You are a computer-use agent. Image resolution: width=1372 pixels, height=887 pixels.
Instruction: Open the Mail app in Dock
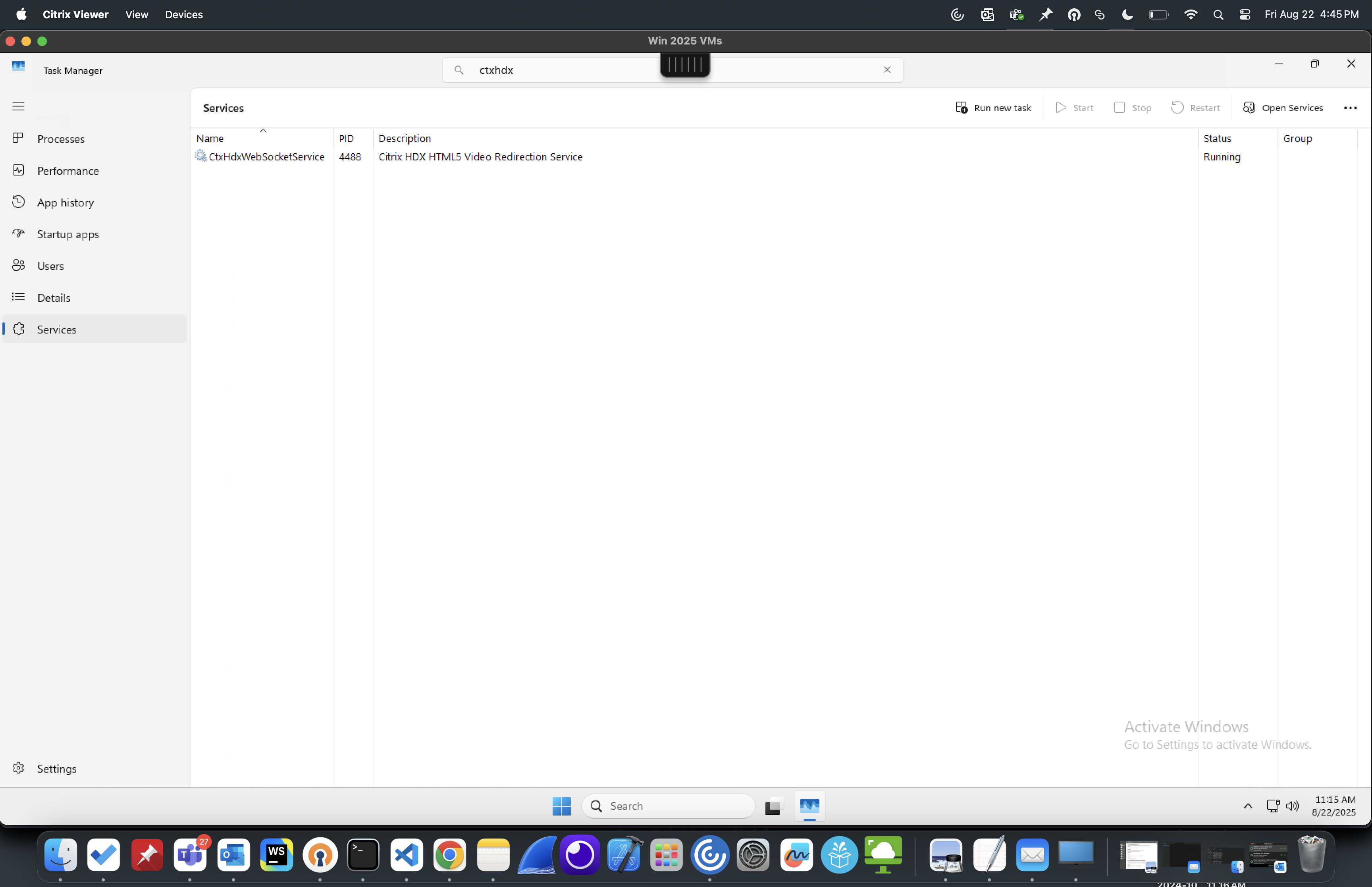tap(1032, 855)
